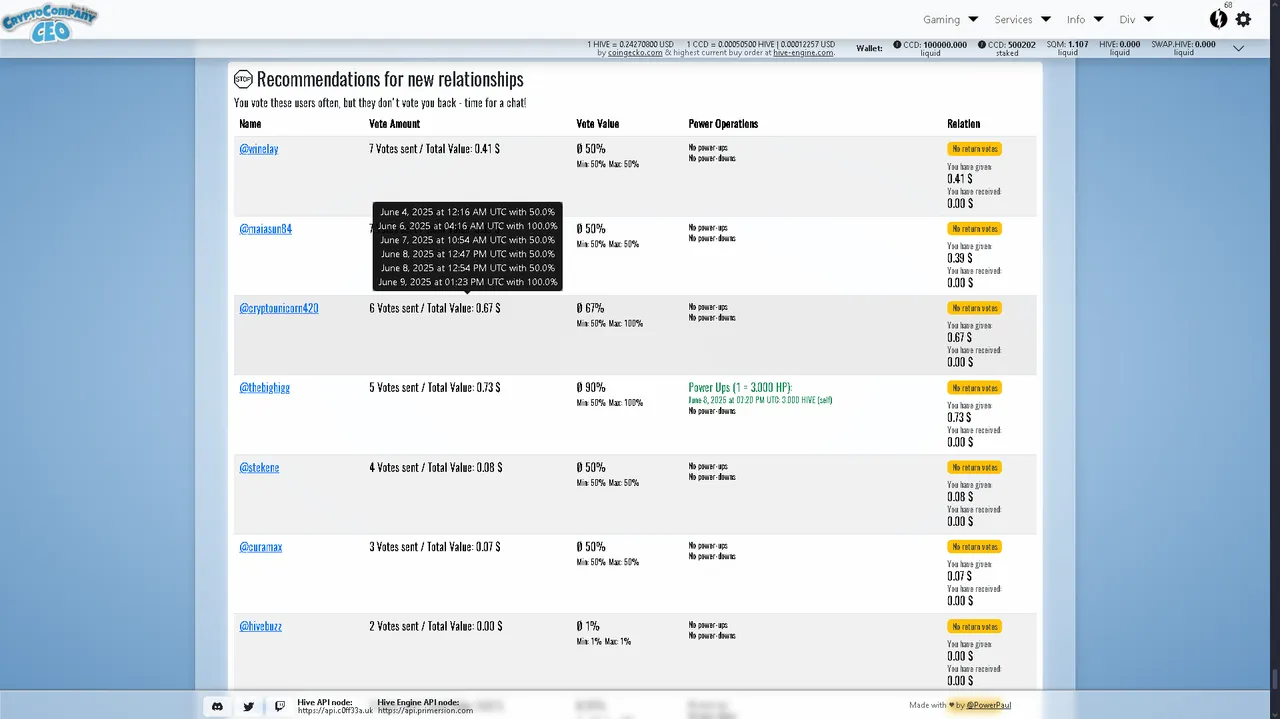Click the info icon beside CCD liquid balance
This screenshot has height=719, width=1280.
[897, 45]
